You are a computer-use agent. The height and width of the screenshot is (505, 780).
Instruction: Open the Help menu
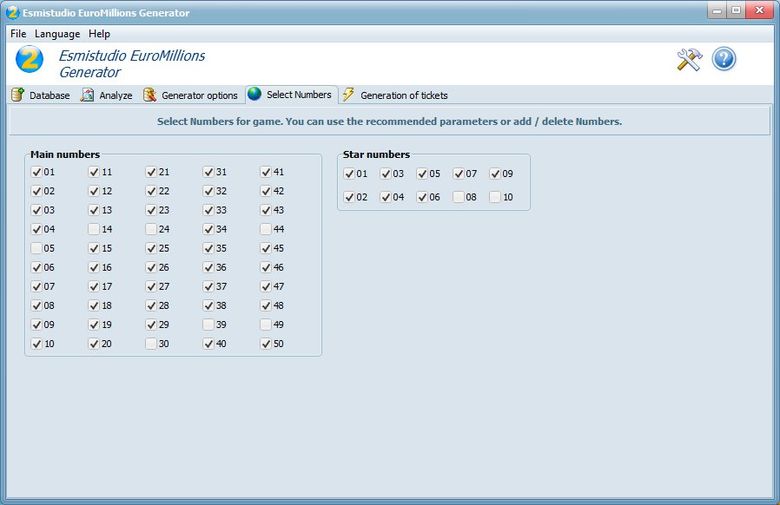(99, 33)
